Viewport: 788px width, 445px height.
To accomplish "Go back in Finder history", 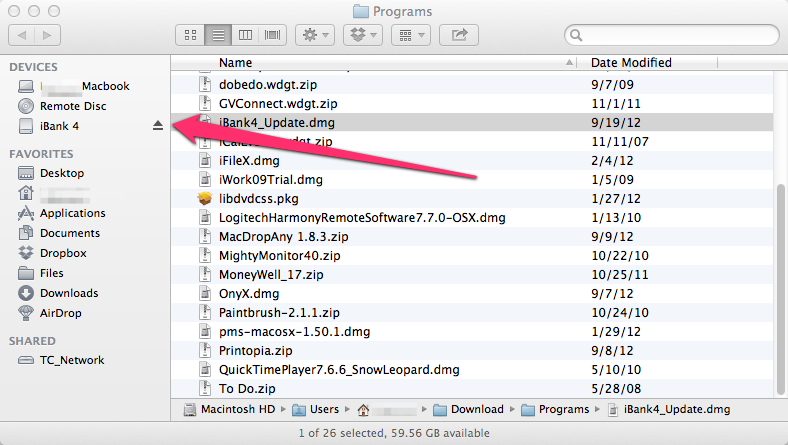I will 22,35.
